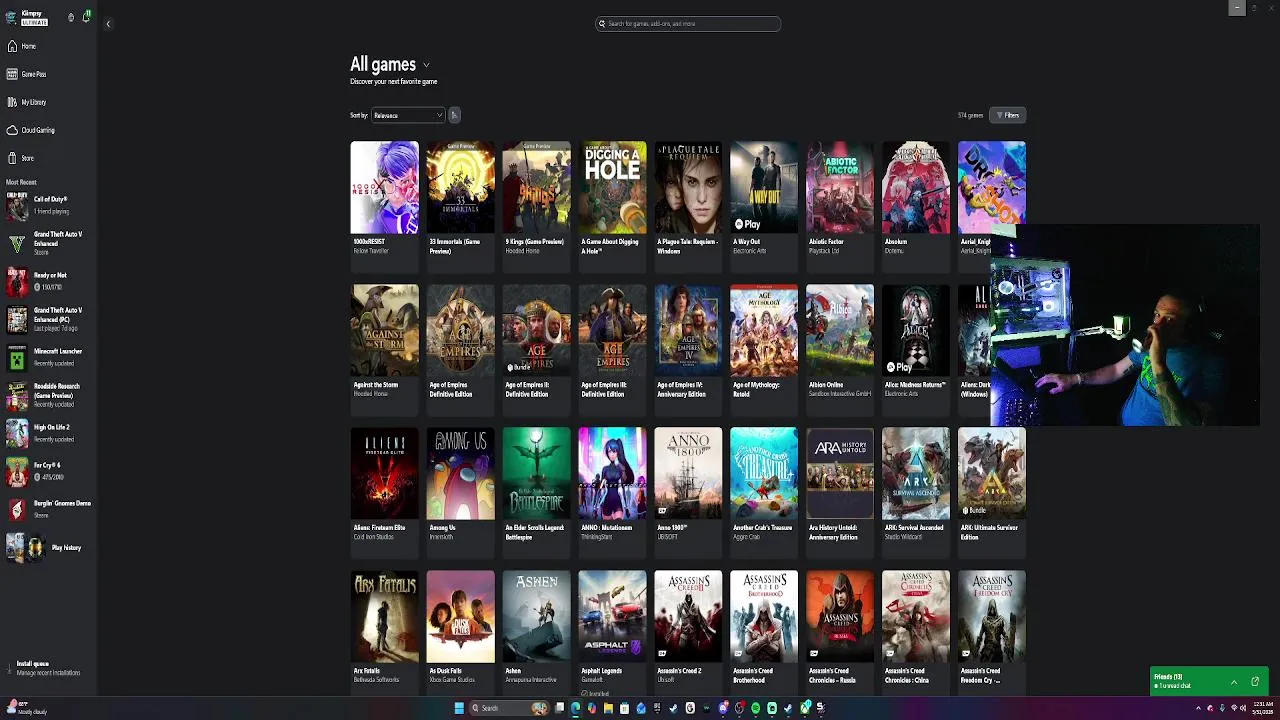Screen dimensions: 1280x720
Task: Go to My Library
Action: pyautogui.click(x=27, y=102)
